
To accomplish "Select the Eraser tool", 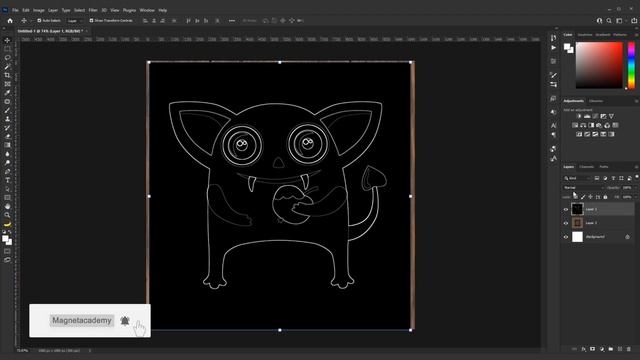I will coord(7,136).
